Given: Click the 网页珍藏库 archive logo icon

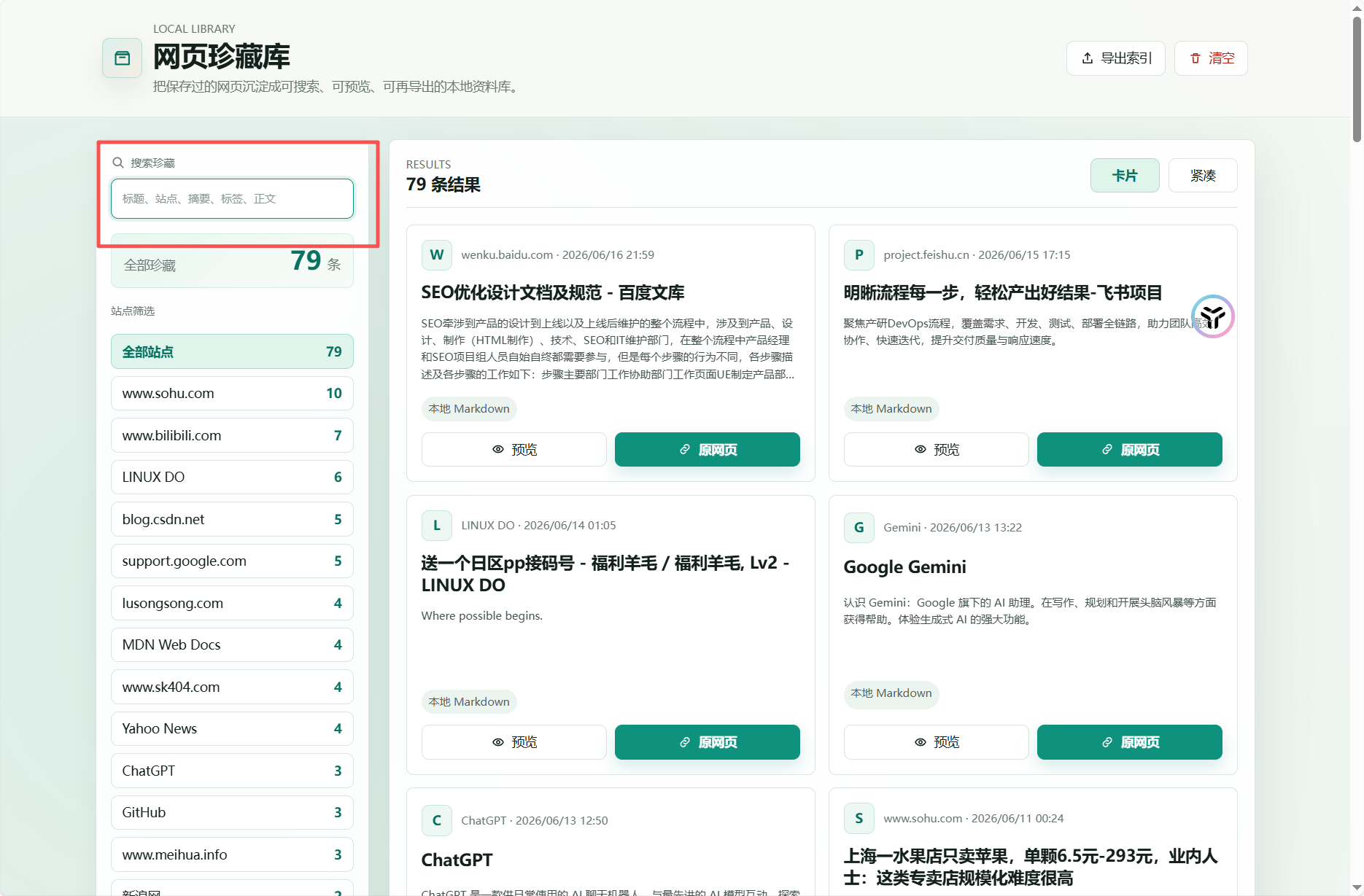Looking at the screenshot, I should point(122,58).
